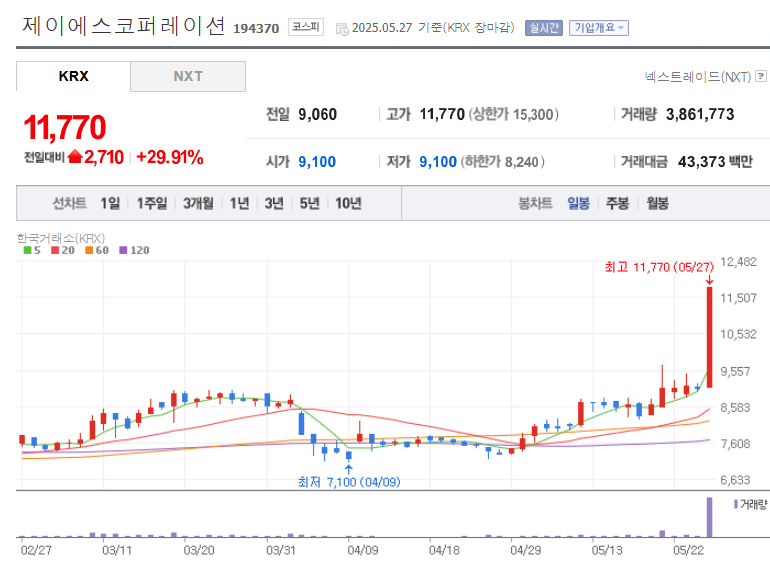Click the red 20-day moving average legend

(x=61, y=250)
